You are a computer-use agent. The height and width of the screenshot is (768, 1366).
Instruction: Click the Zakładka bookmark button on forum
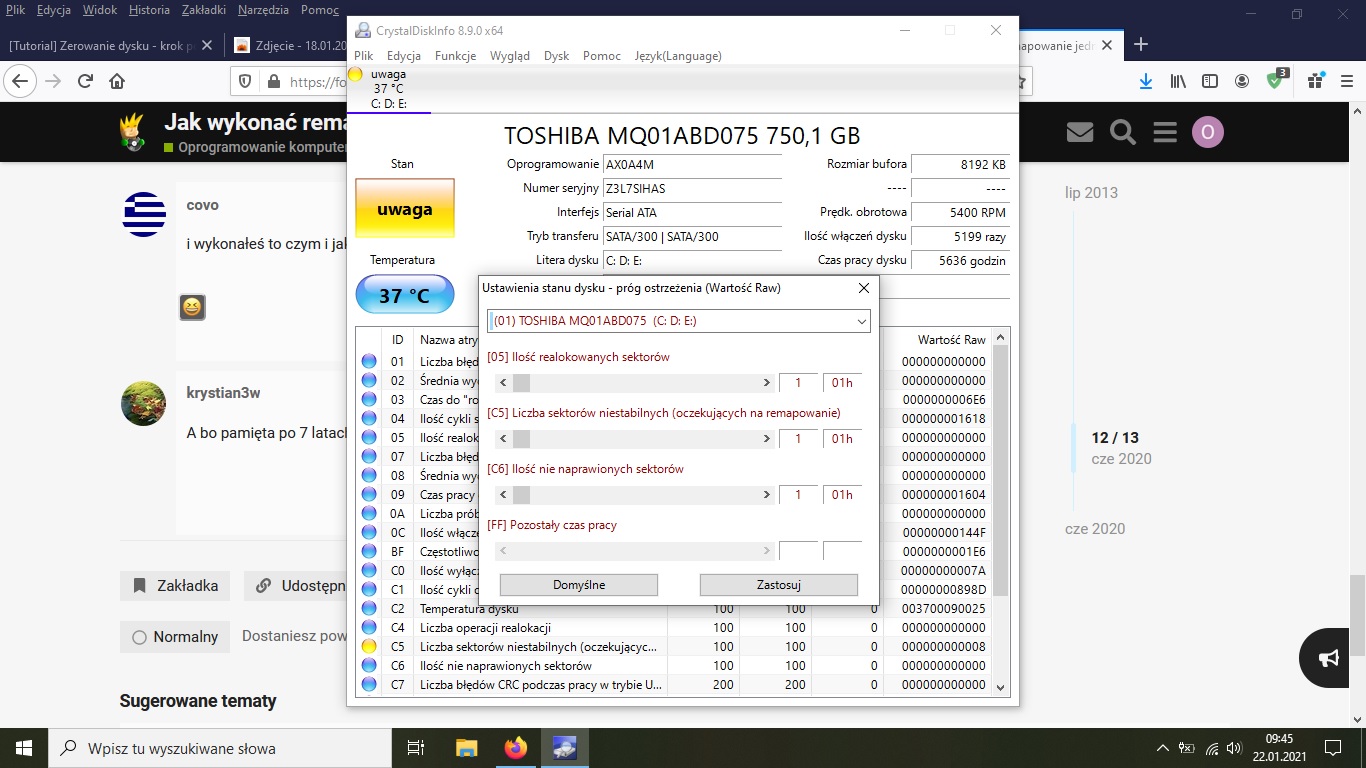(x=175, y=586)
